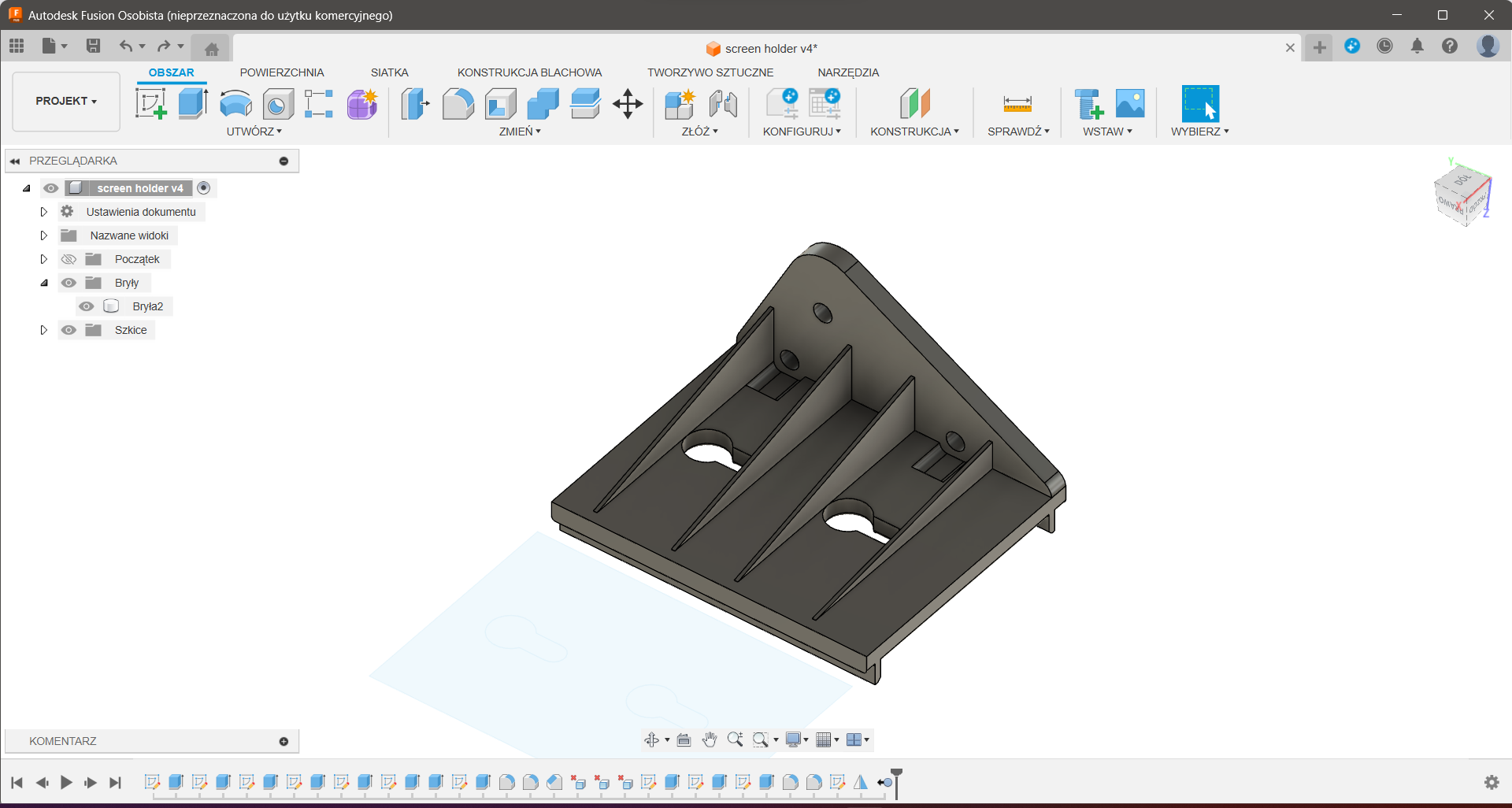
Task: Select the New Component tool in ZŁÓŻ group
Action: coord(680,103)
